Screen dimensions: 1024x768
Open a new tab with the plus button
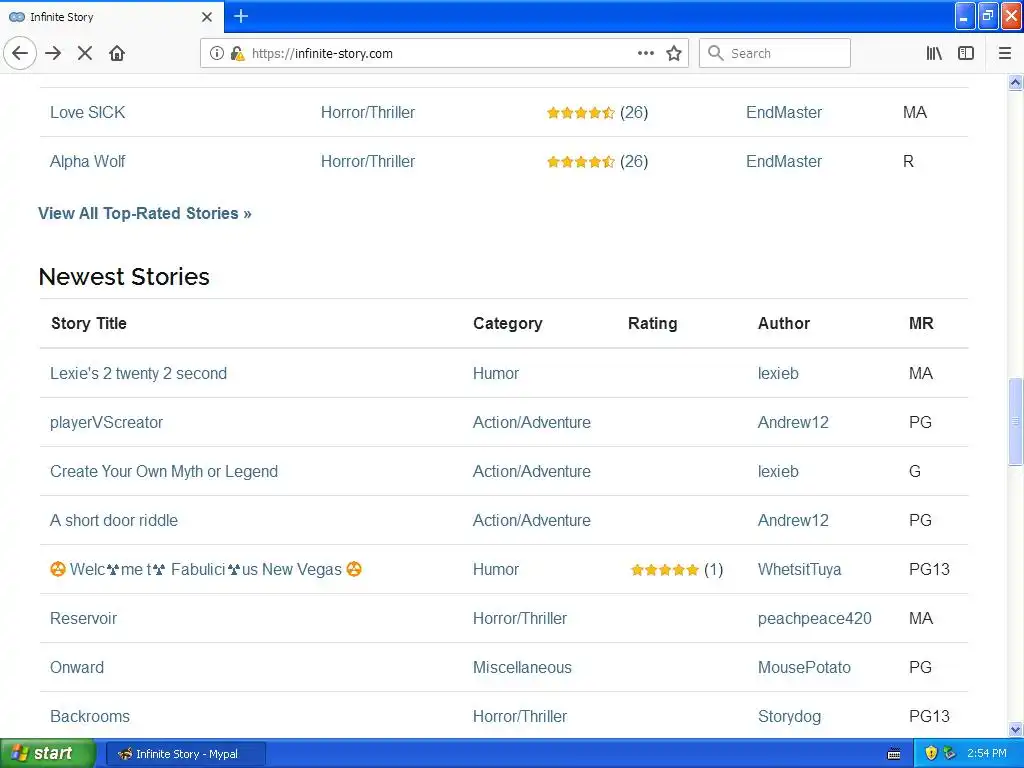[241, 16]
